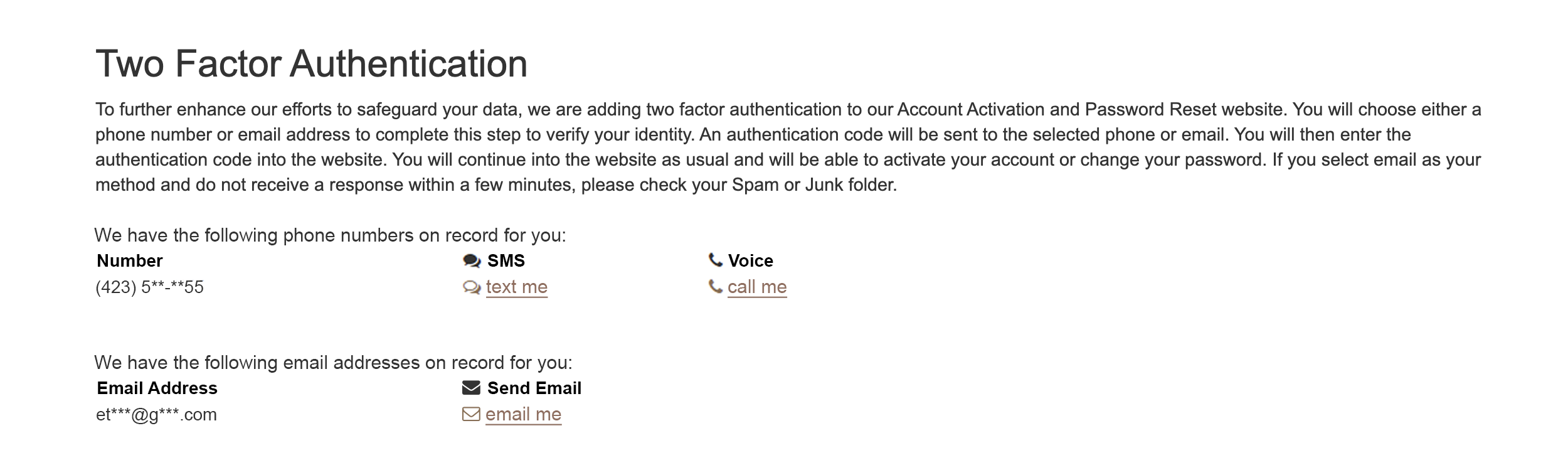
Task: Click the introductory paragraph about safeguarding data
Action: point(787,147)
